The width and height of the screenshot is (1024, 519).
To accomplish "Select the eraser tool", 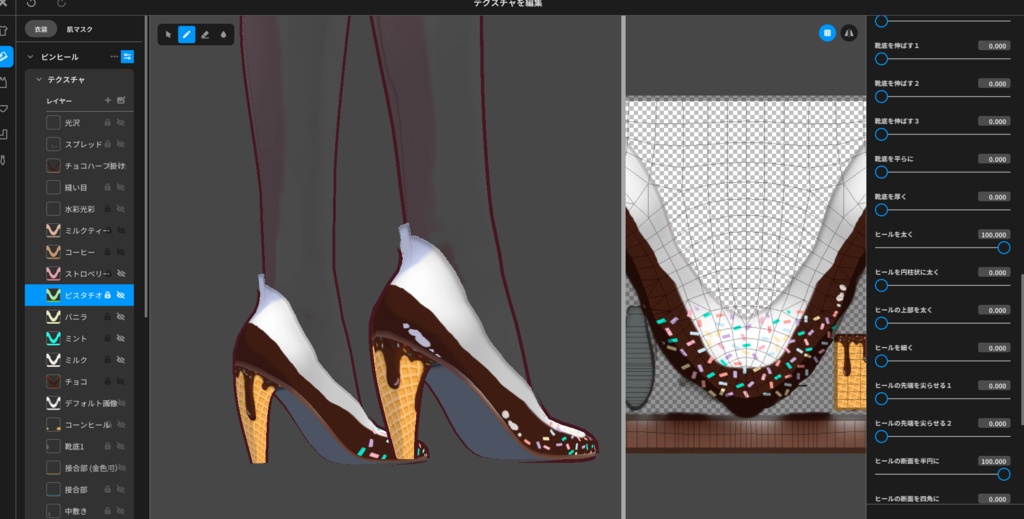I will (205, 35).
